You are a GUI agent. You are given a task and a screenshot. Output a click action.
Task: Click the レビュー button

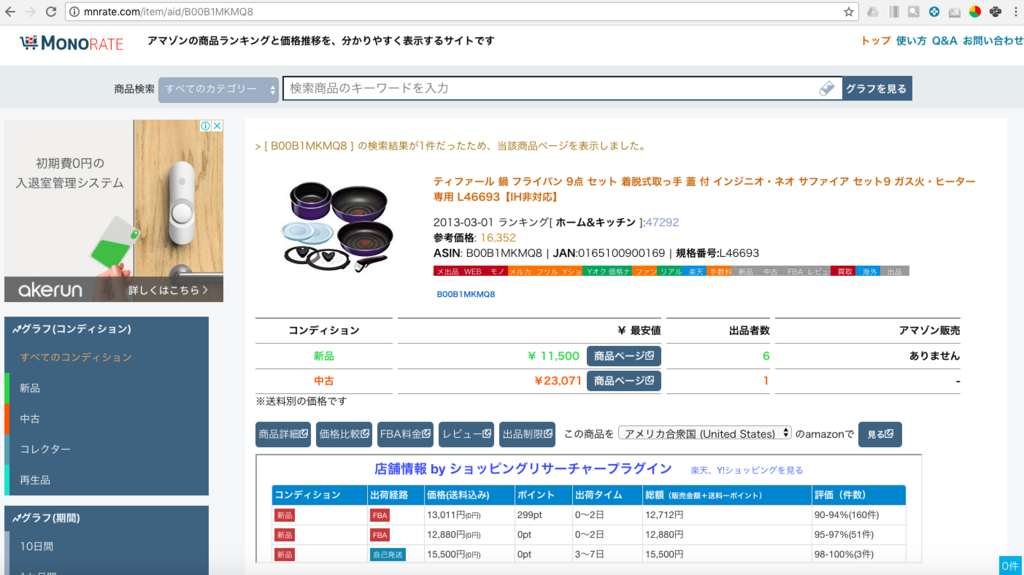pyautogui.click(x=466, y=434)
